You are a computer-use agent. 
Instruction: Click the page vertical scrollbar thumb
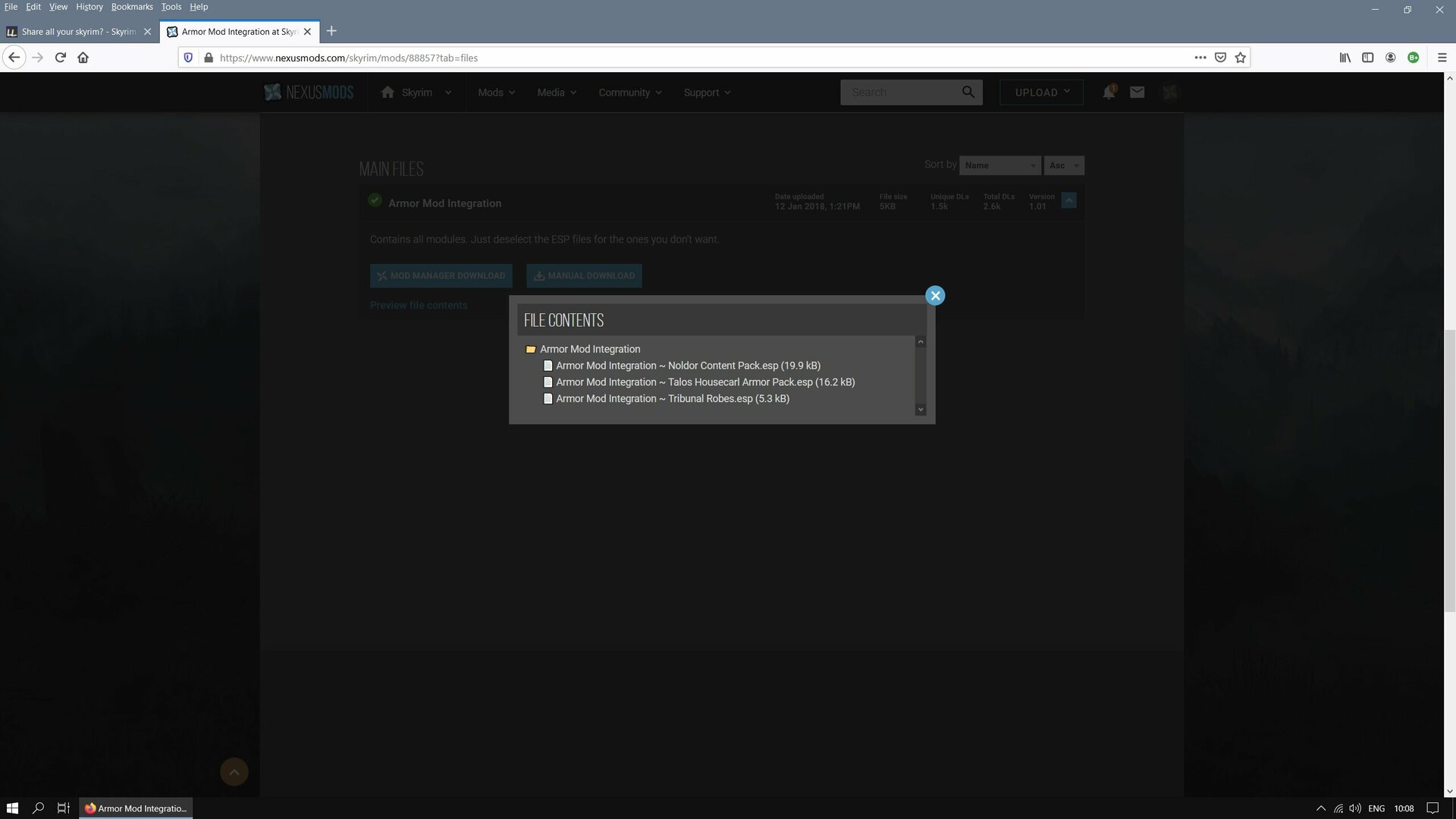1450,470
